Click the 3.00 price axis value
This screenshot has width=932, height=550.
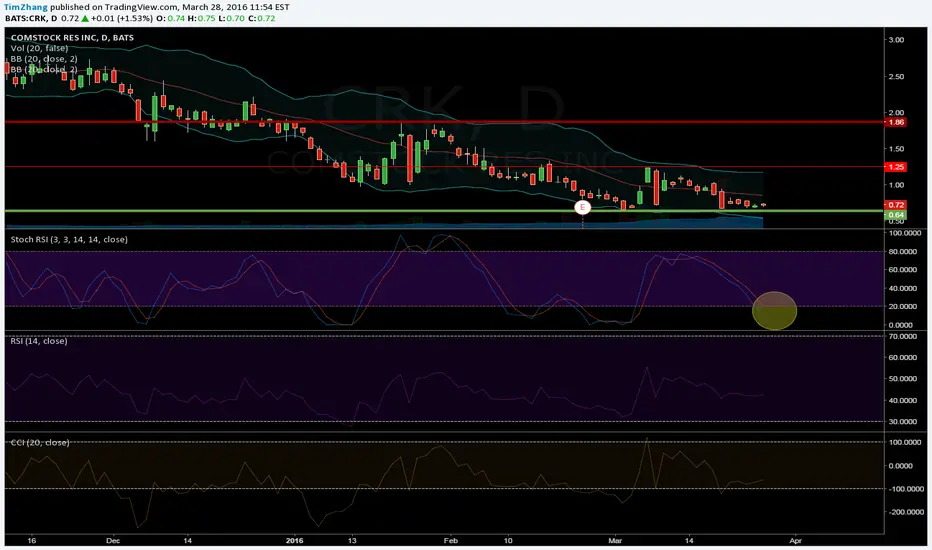[896, 40]
